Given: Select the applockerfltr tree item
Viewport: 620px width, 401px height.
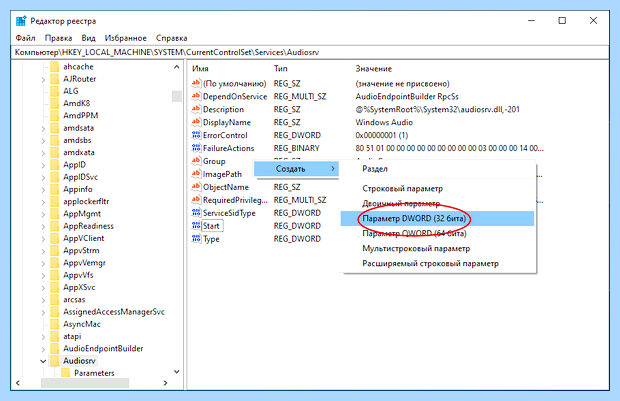Looking at the screenshot, I should tap(86, 202).
